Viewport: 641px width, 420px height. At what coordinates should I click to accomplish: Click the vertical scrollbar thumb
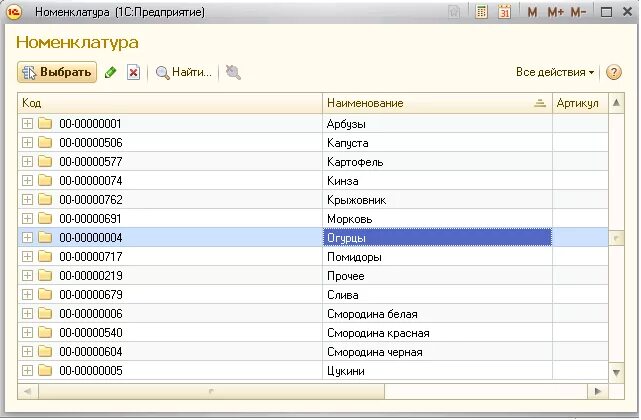616,238
